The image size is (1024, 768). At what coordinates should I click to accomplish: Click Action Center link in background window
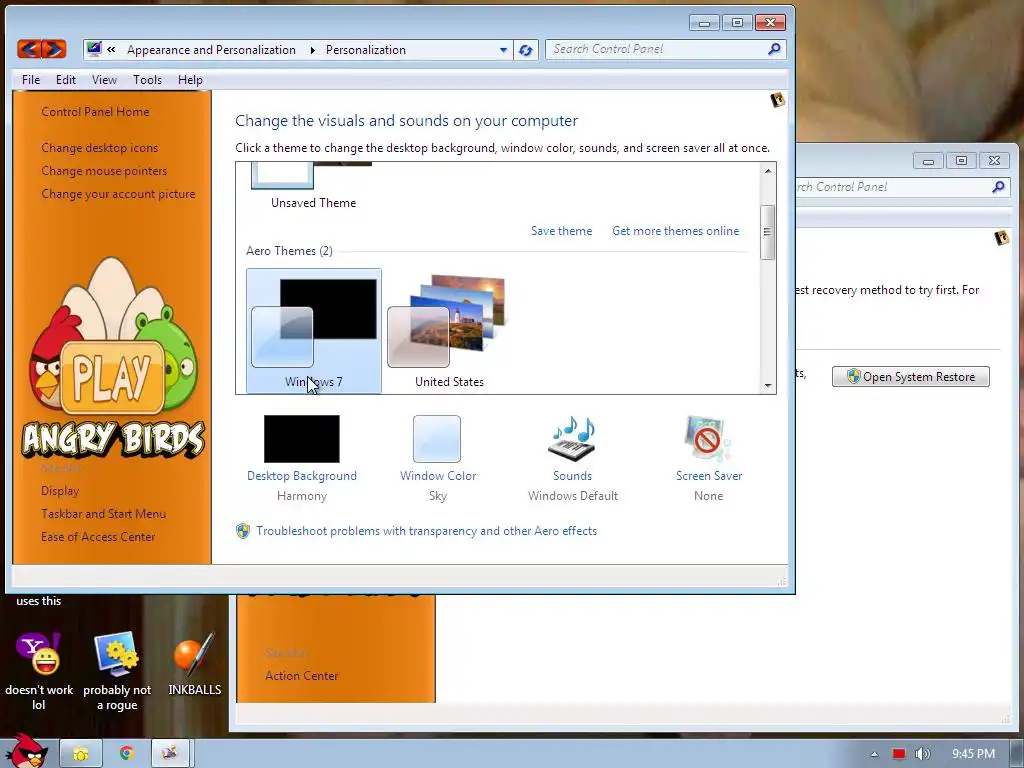(302, 676)
